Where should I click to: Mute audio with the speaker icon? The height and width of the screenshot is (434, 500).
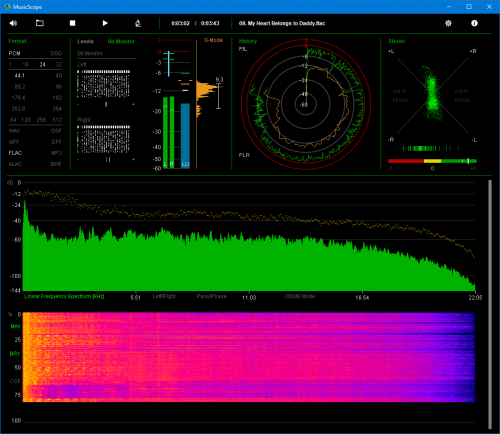[13, 23]
